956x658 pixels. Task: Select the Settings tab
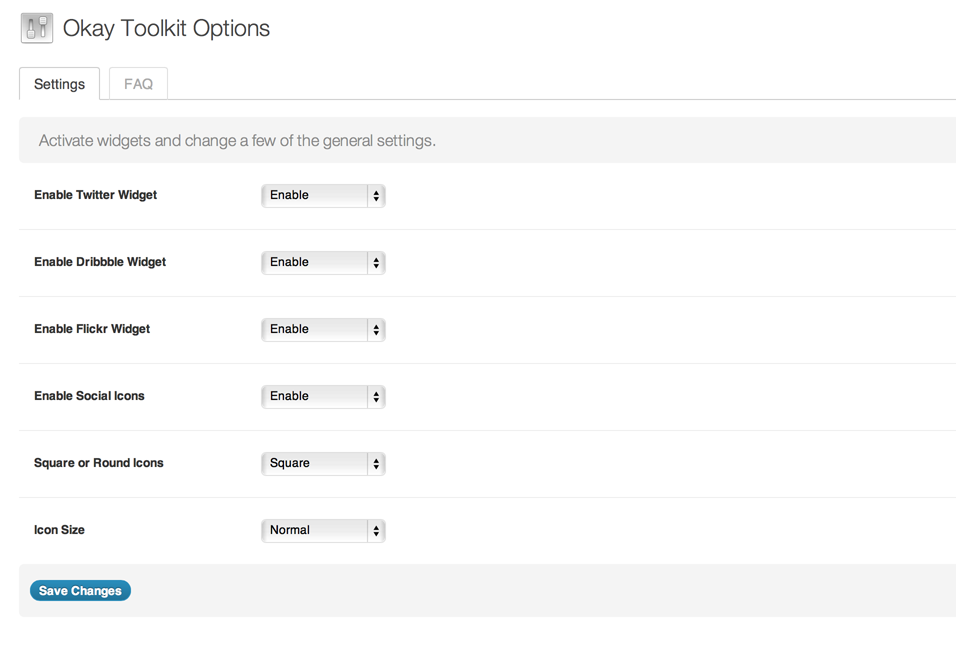tap(59, 84)
